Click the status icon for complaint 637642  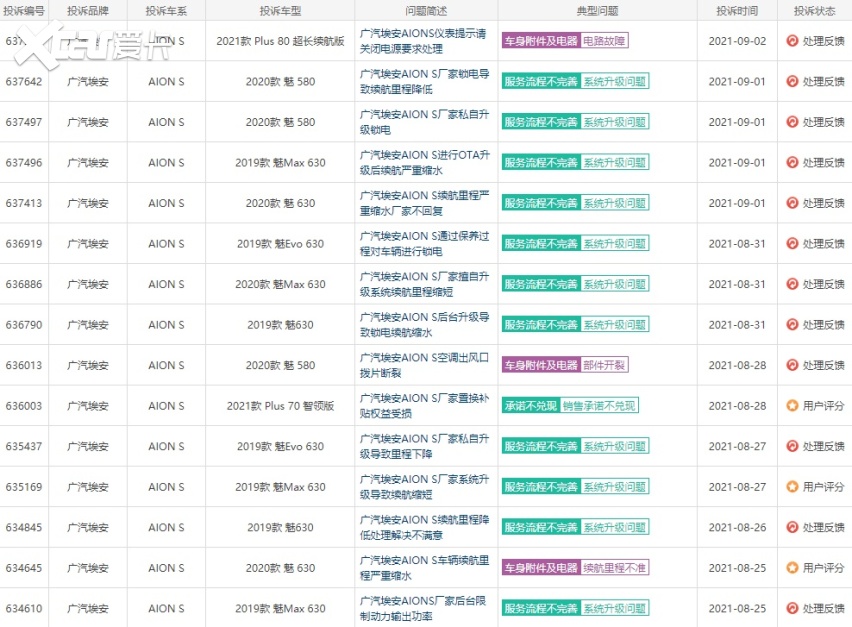point(792,81)
